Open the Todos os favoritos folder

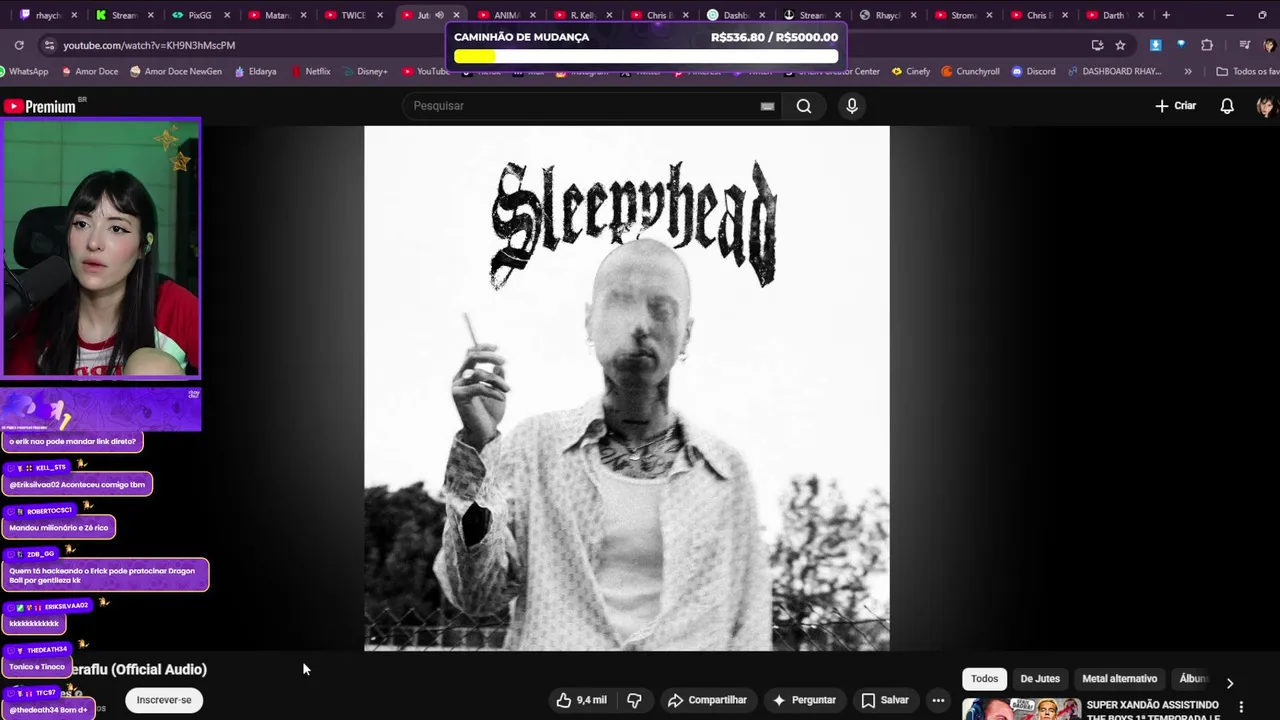(1247, 71)
